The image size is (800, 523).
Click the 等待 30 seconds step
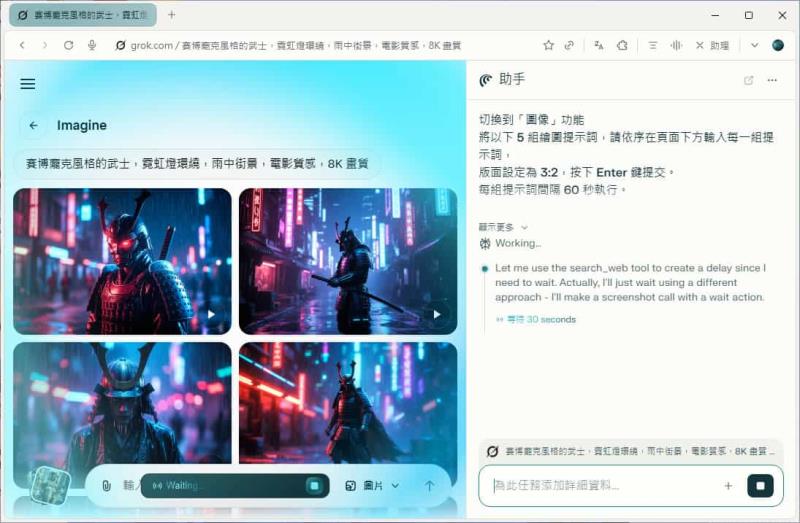pos(536,319)
